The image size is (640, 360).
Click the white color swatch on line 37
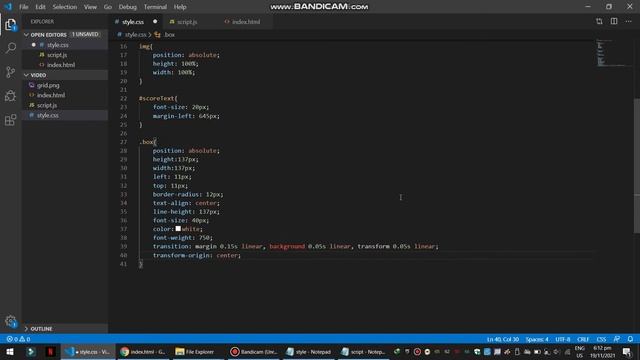[178, 229]
